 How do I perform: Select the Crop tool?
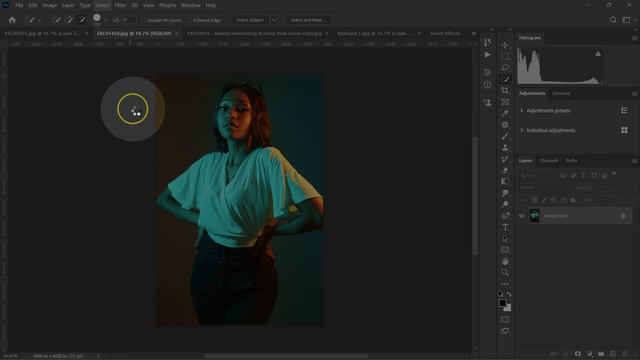click(x=505, y=90)
